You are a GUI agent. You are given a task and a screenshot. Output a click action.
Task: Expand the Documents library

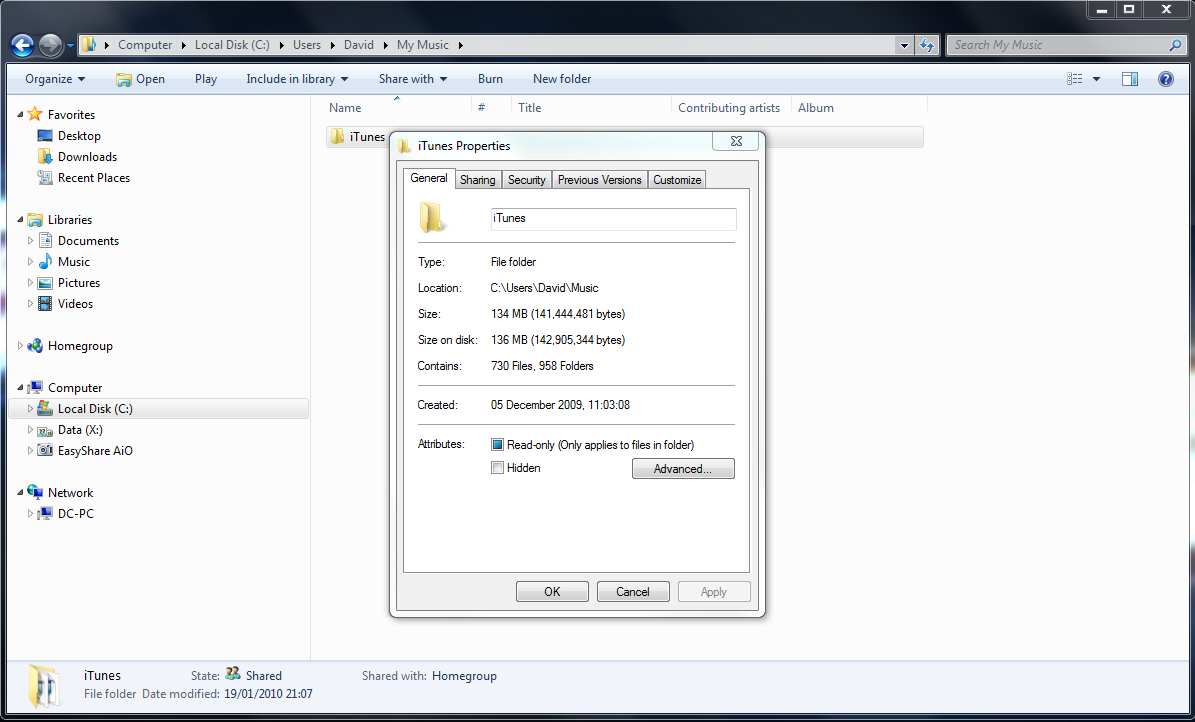click(x=30, y=240)
